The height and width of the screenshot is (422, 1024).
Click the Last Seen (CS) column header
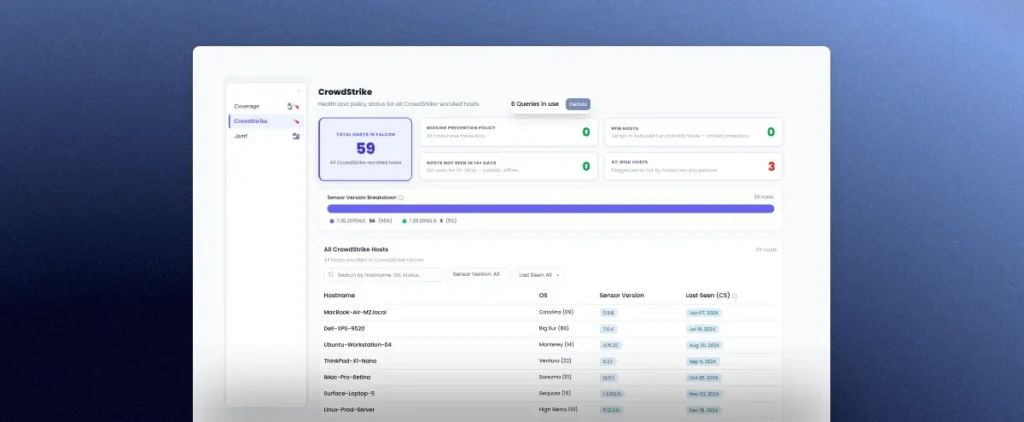(708, 295)
